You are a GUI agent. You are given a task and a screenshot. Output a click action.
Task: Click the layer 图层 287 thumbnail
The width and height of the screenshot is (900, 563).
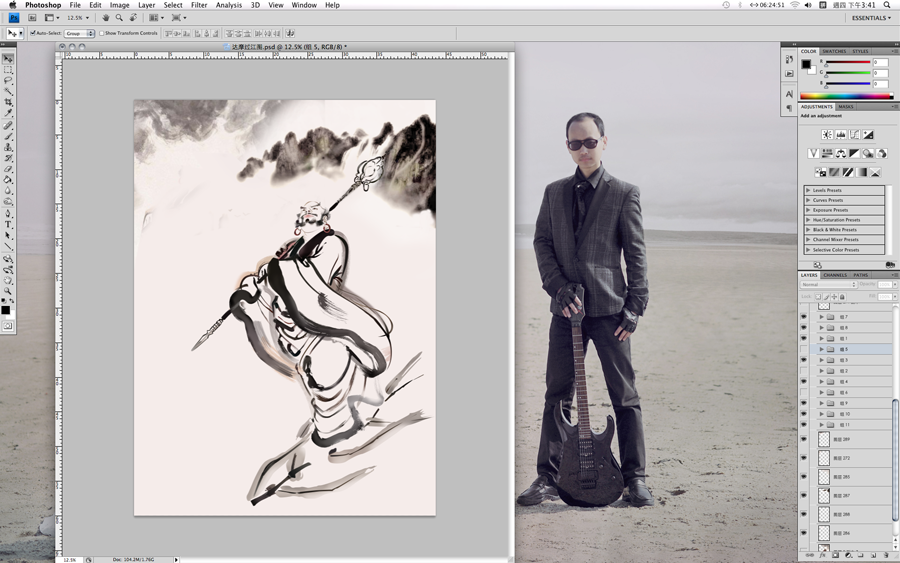point(824,495)
